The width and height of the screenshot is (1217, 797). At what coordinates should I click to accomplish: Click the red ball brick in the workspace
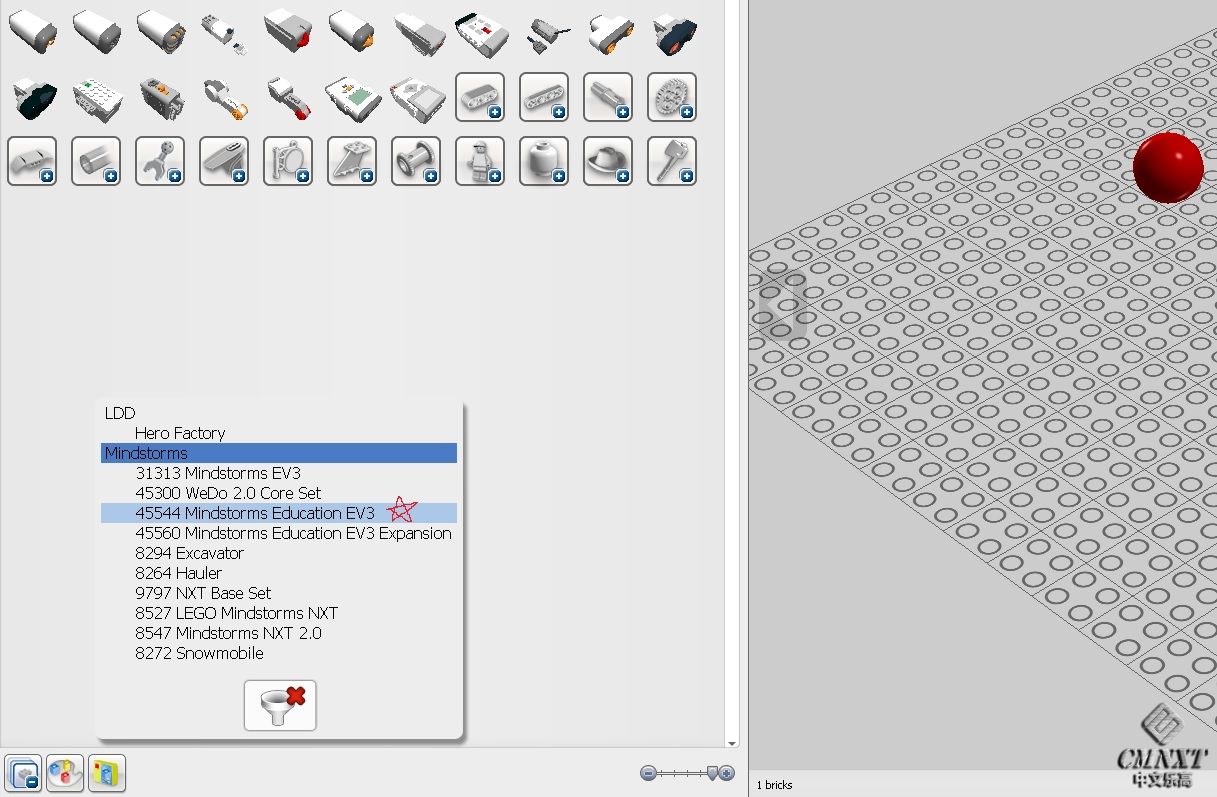pos(1169,167)
